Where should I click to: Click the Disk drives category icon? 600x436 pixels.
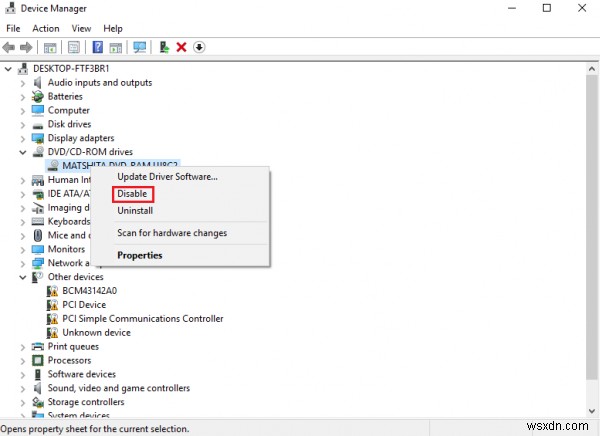coord(38,125)
